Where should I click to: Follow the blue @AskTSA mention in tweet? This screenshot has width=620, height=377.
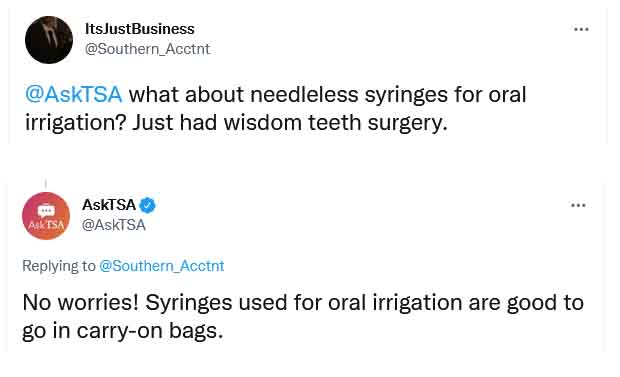pos(74,95)
